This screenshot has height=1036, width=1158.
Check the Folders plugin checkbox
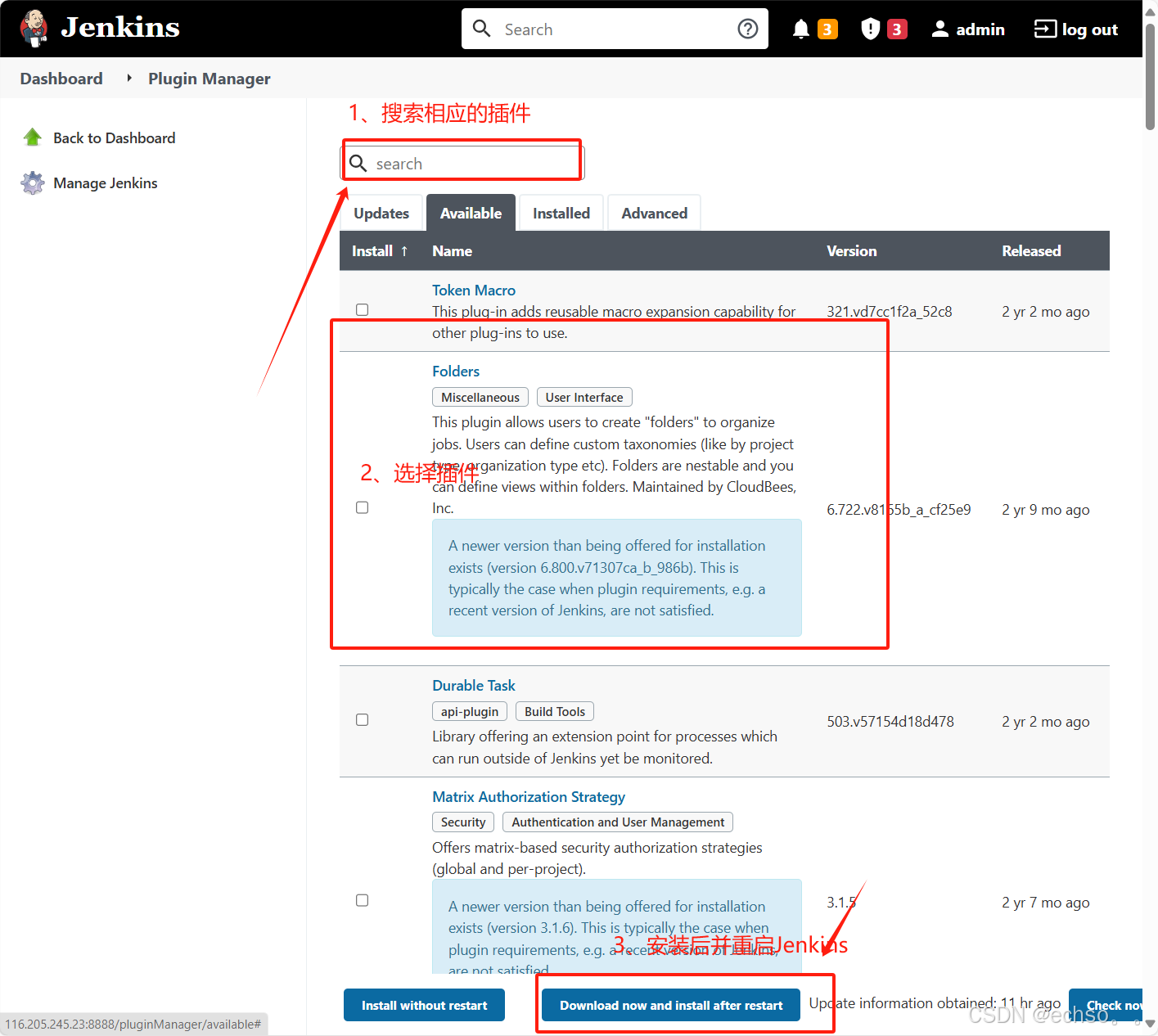coord(362,508)
